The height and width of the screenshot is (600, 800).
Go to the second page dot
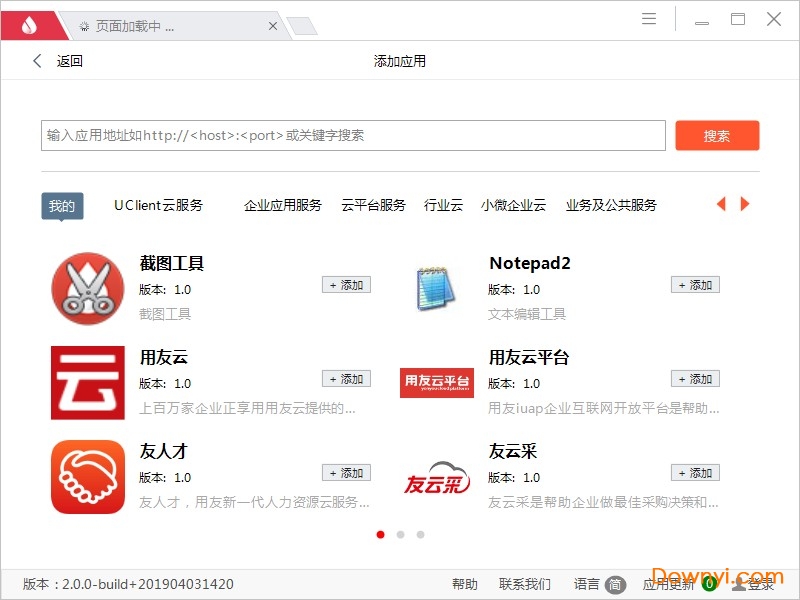pos(400,535)
